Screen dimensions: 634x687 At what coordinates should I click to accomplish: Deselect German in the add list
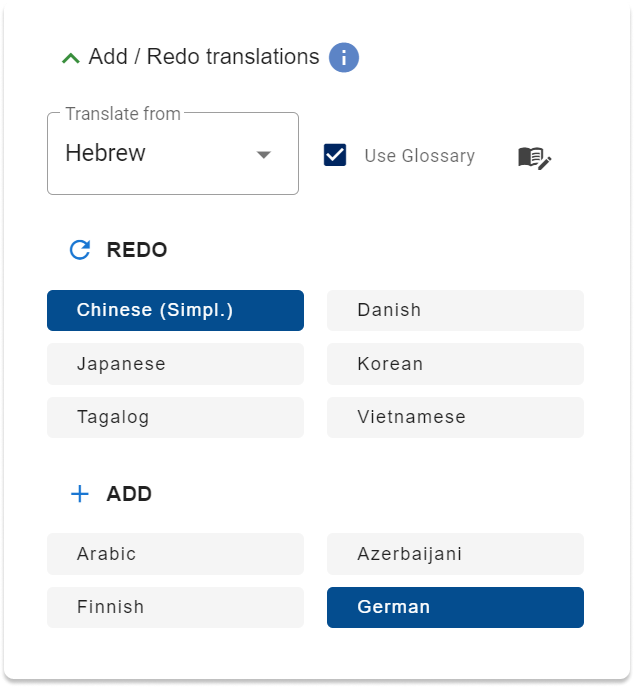[455, 607]
